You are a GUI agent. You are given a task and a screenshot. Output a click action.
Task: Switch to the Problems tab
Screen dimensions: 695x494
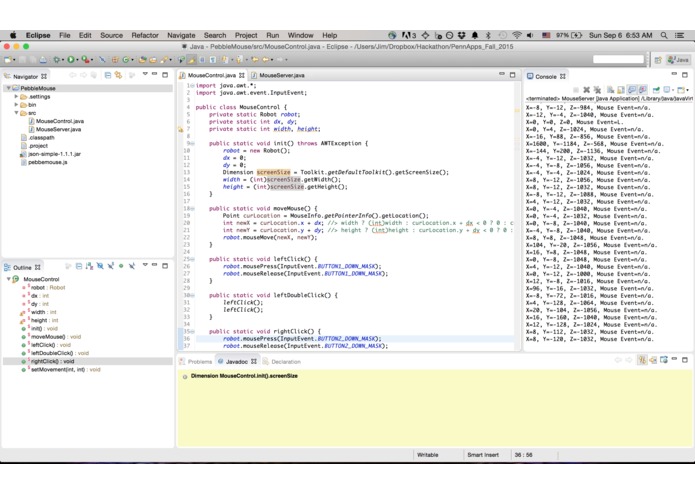(199, 362)
